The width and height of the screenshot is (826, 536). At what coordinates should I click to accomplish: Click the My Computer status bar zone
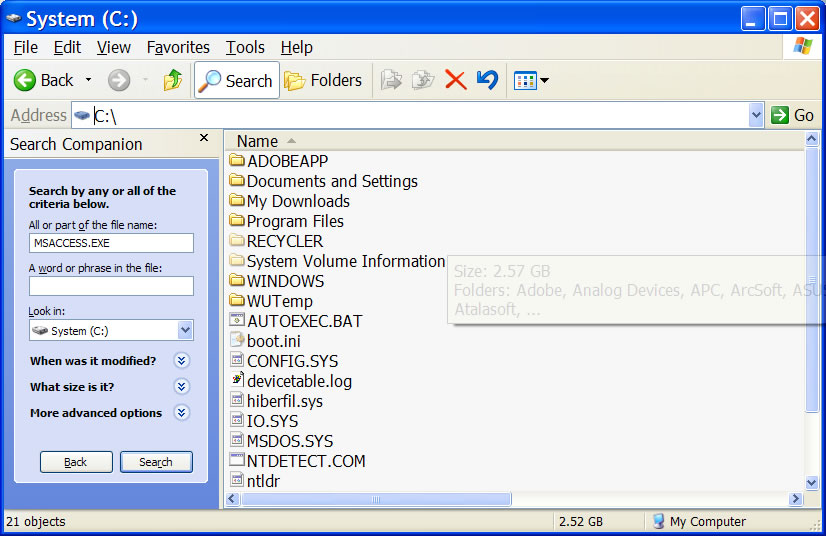click(699, 521)
